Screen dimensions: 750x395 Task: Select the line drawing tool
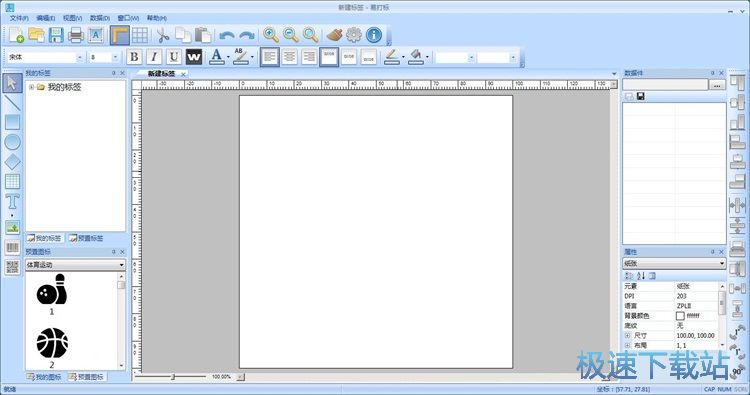point(12,102)
